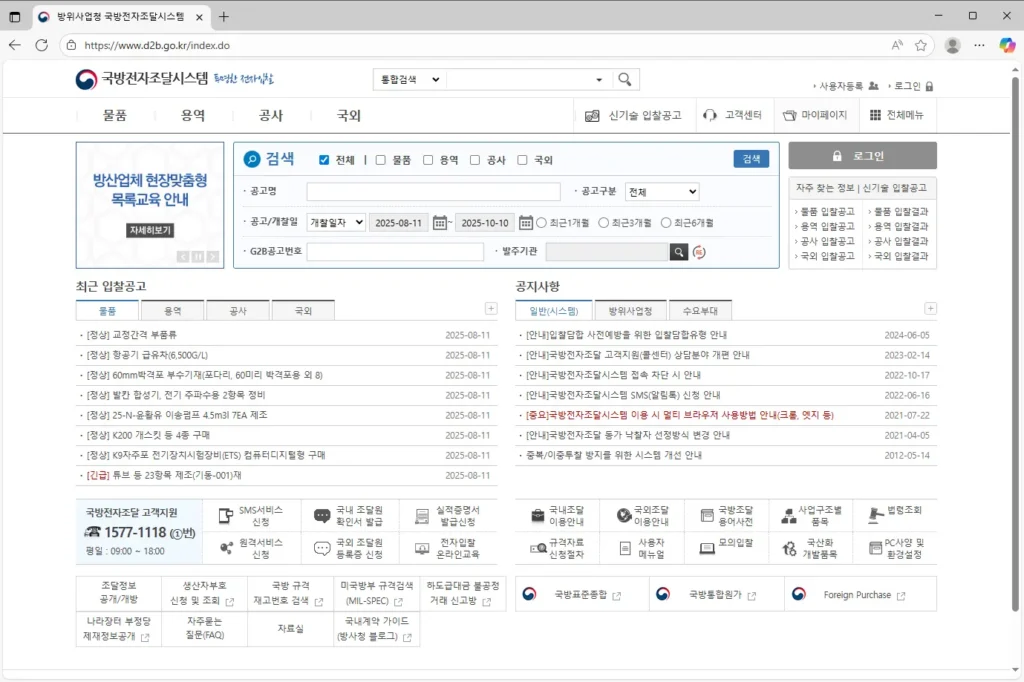
Task: Check the 국외 search checkbox
Action: [x=522, y=160]
